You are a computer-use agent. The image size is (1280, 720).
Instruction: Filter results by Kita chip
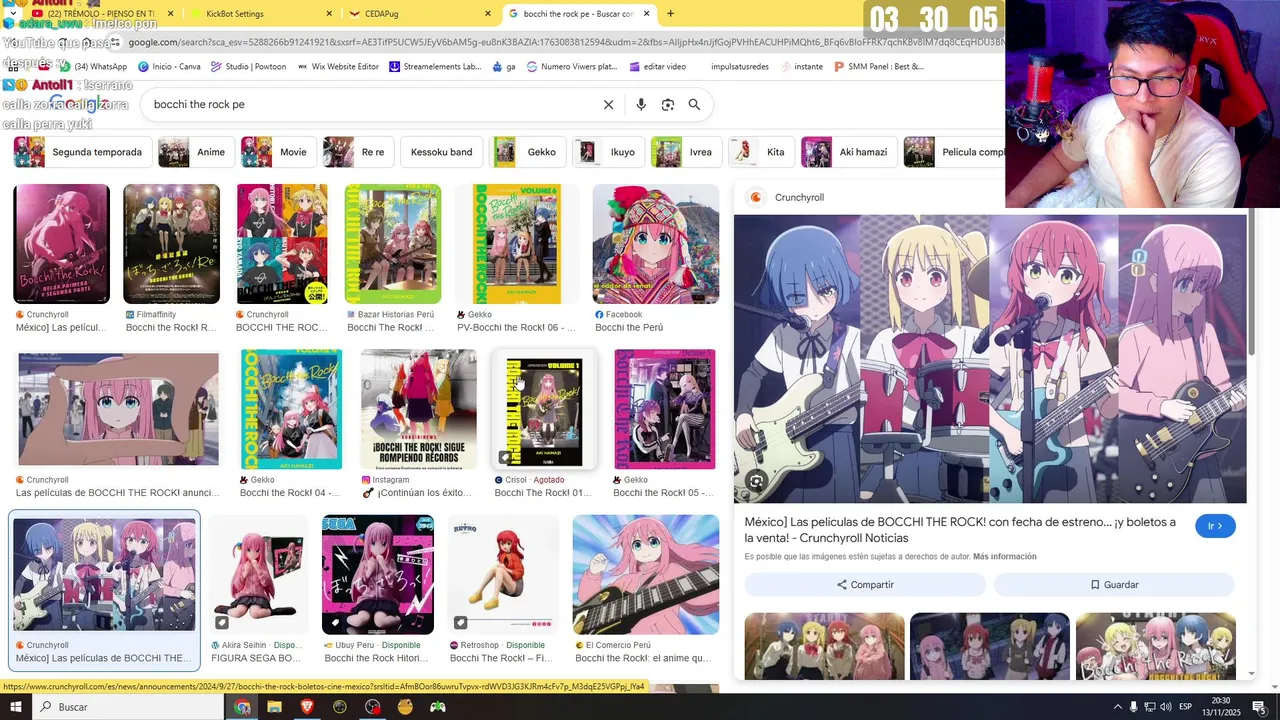761,152
